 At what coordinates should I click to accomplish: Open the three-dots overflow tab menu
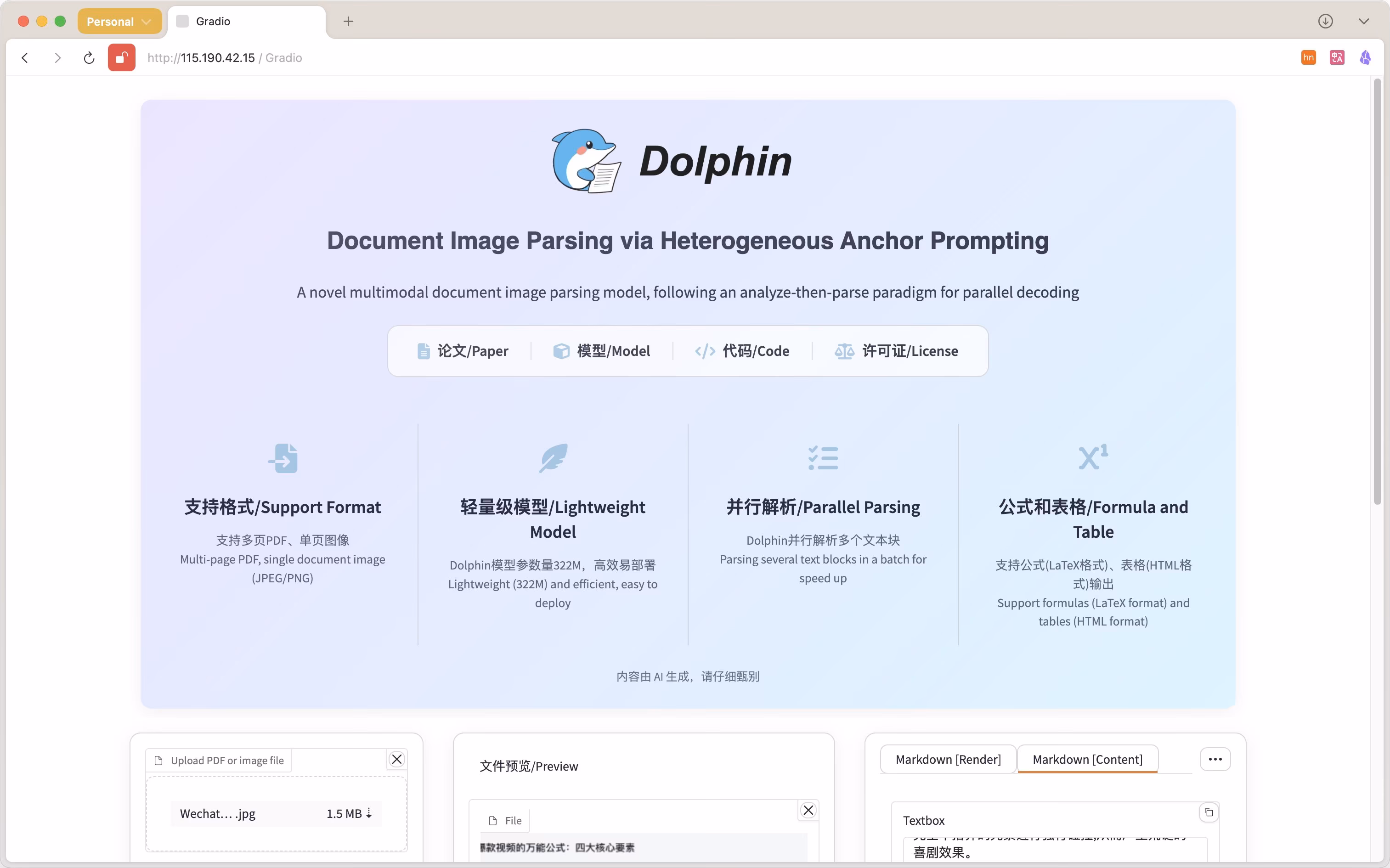click(1215, 759)
